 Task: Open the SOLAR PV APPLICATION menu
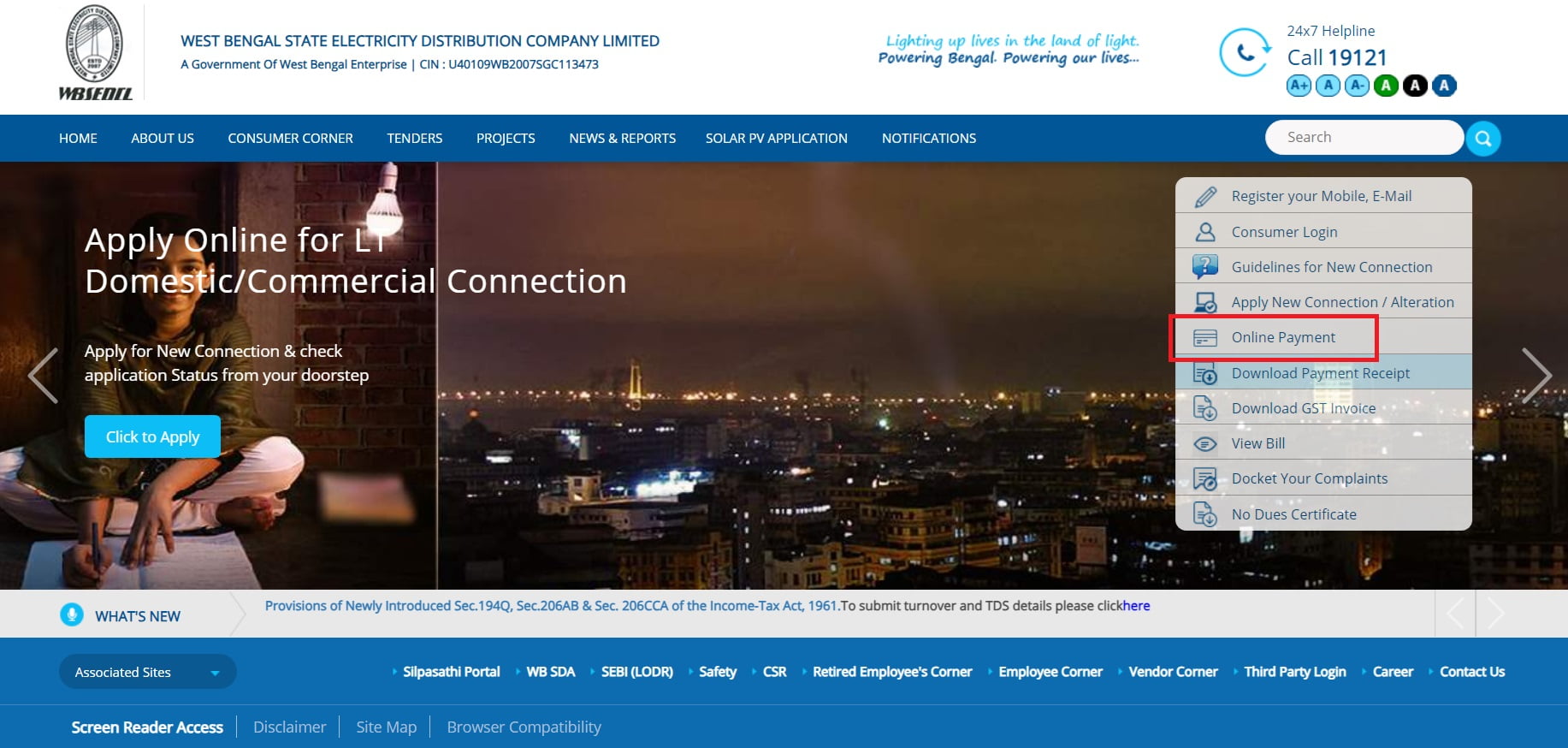click(x=777, y=139)
